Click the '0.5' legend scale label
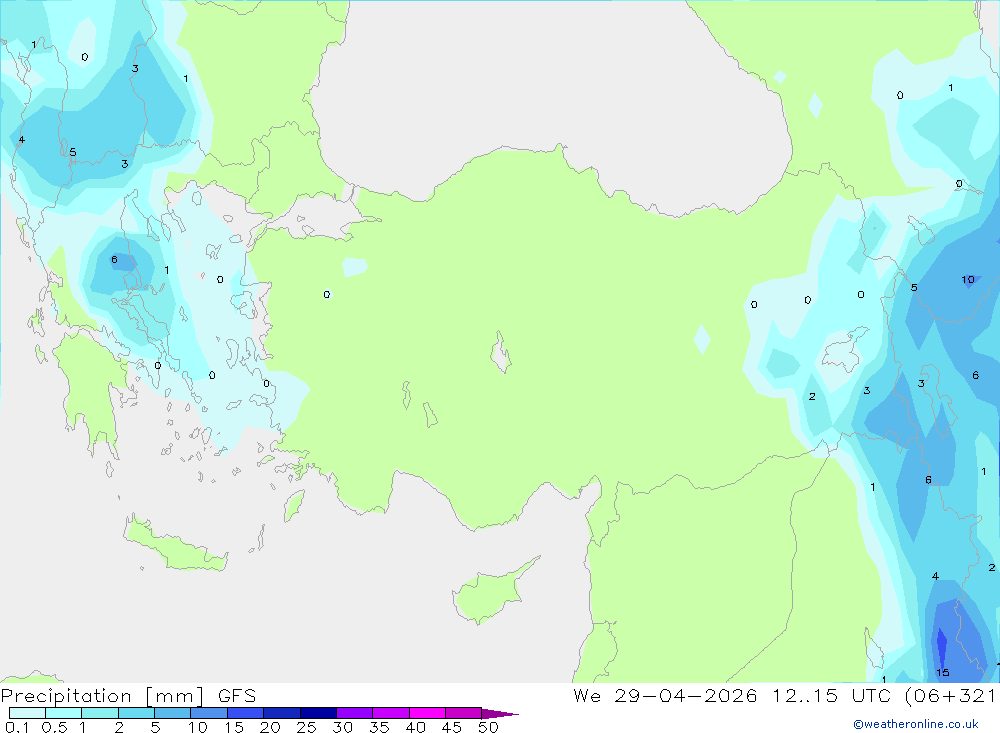Screen dimensions: 1000x733 [x=54, y=727]
